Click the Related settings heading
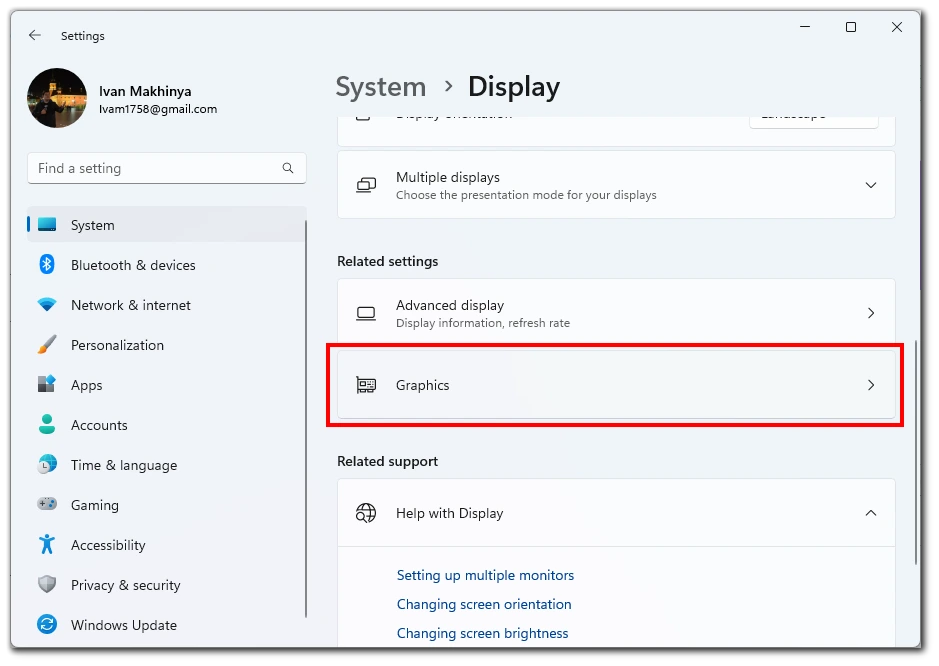The width and height of the screenshot is (939, 666). [x=387, y=261]
